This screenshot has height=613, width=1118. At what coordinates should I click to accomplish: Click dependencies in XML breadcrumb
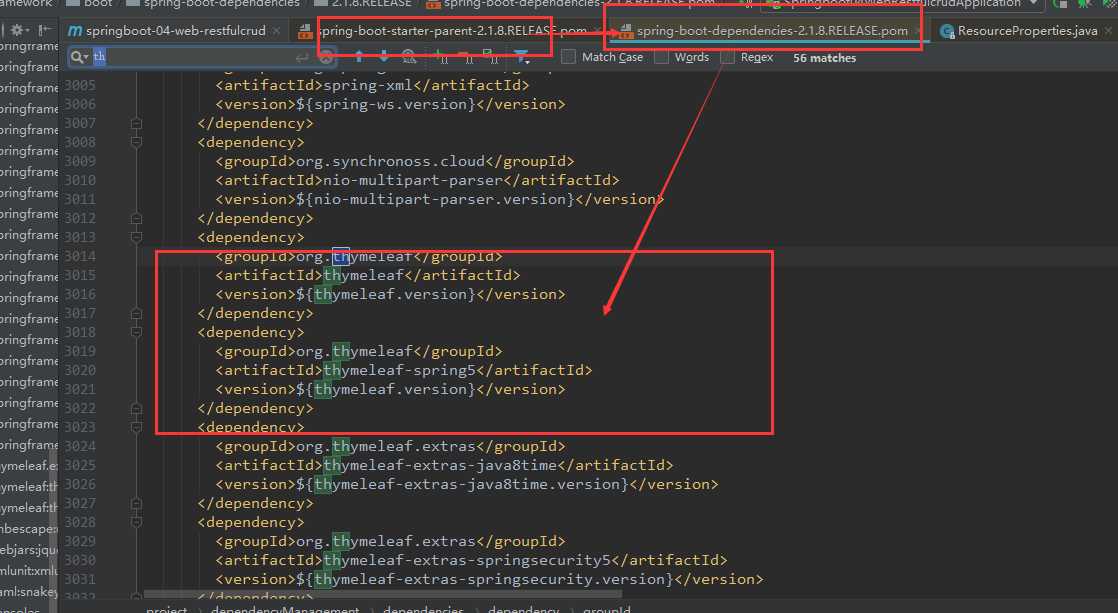point(423,609)
